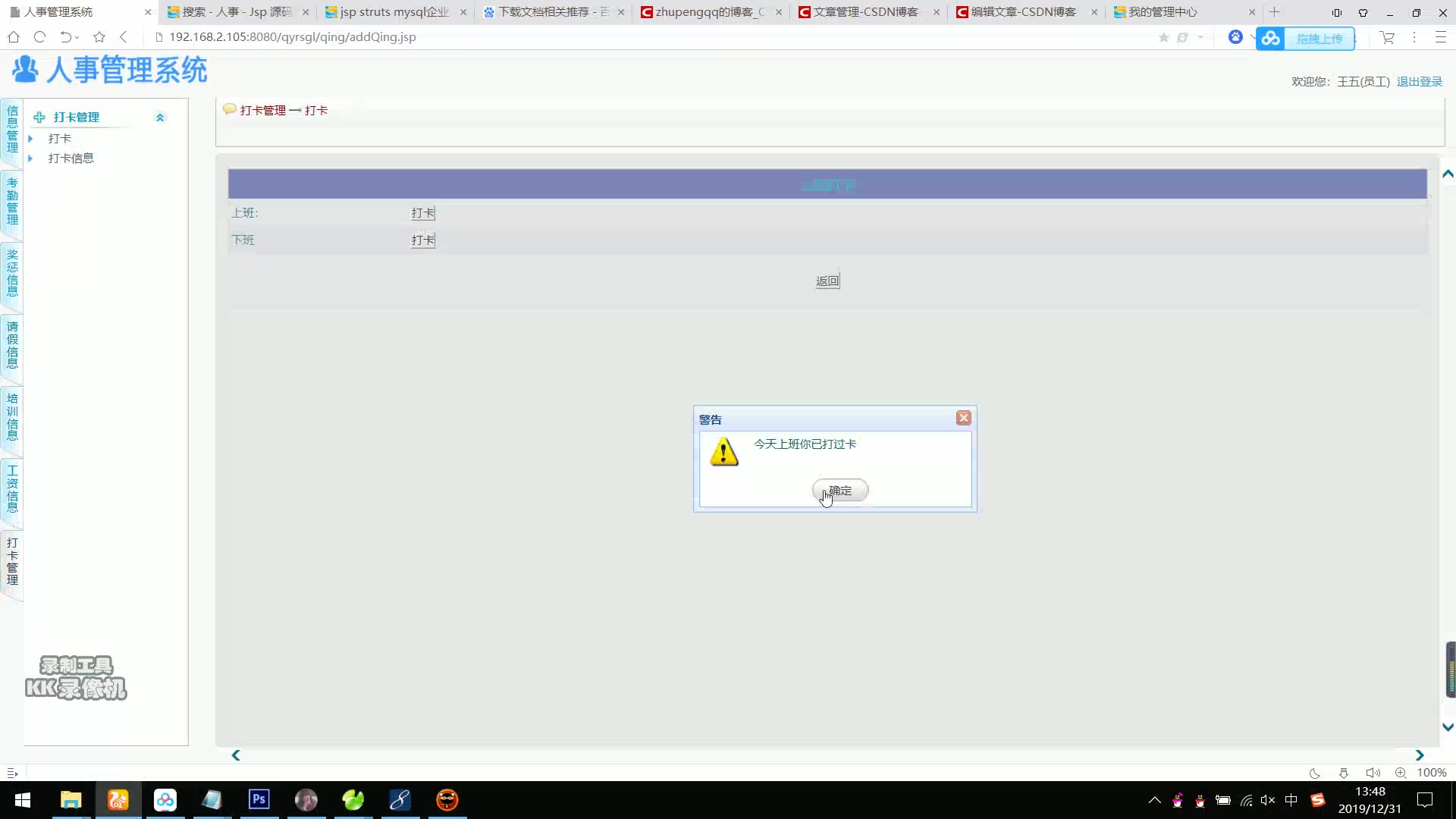The height and width of the screenshot is (819, 1456).
Task: Click the zoom icon beside 100%
Action: [1401, 773]
